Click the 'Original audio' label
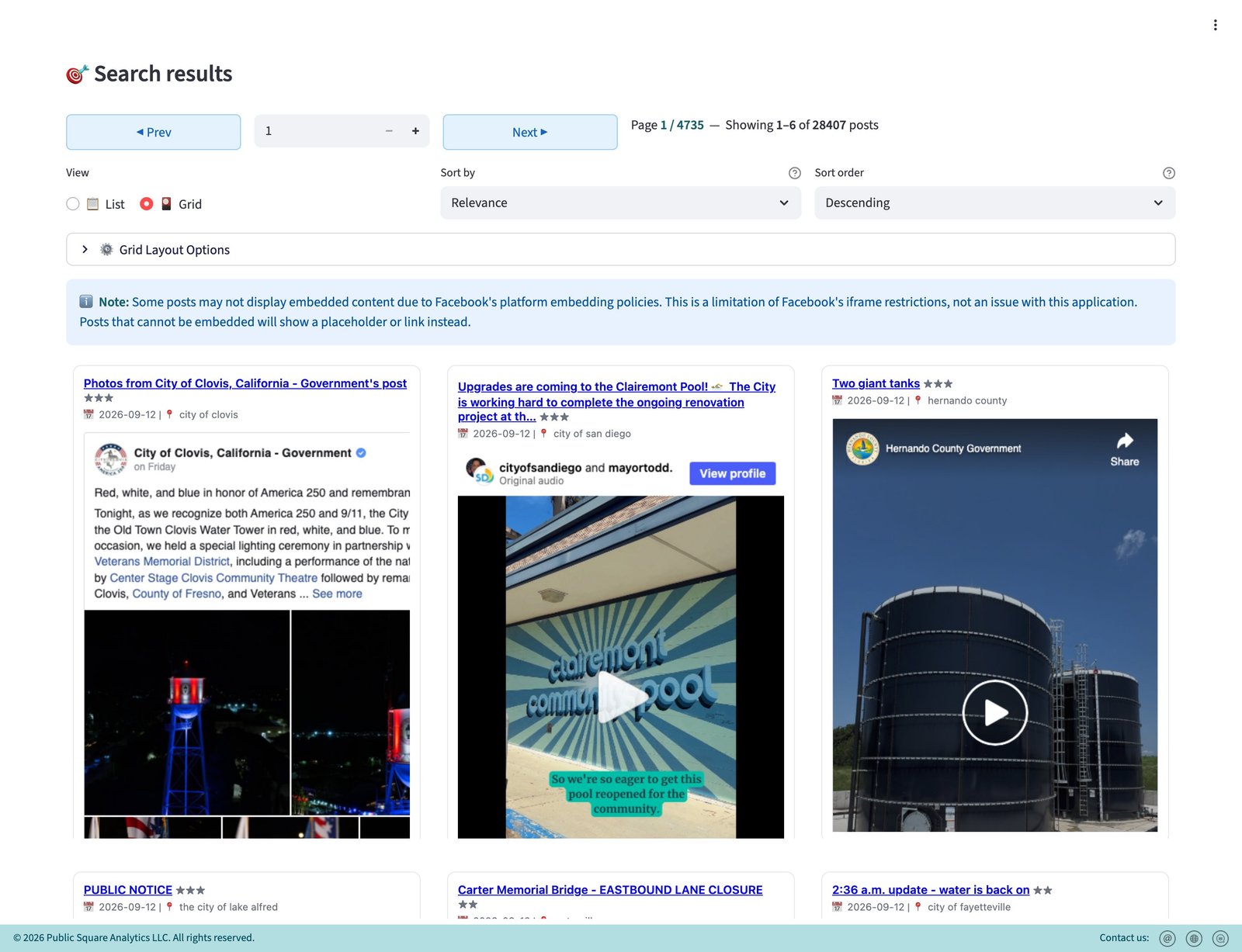The image size is (1242, 952). click(x=531, y=481)
